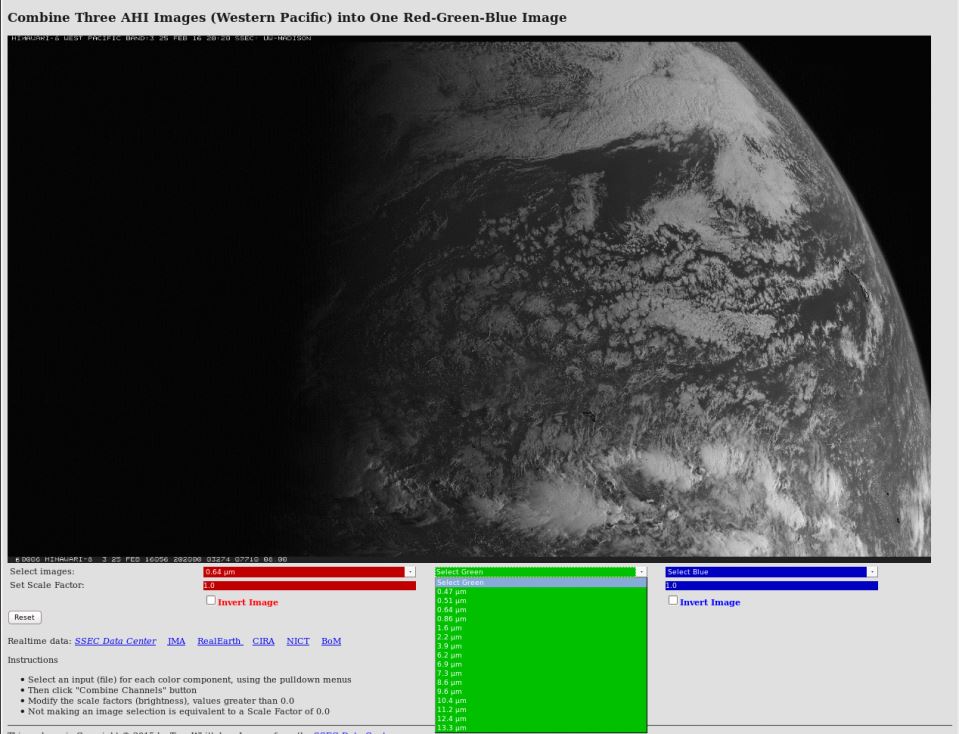Click the red scale factor field
The image size is (959, 734).
pos(309,585)
